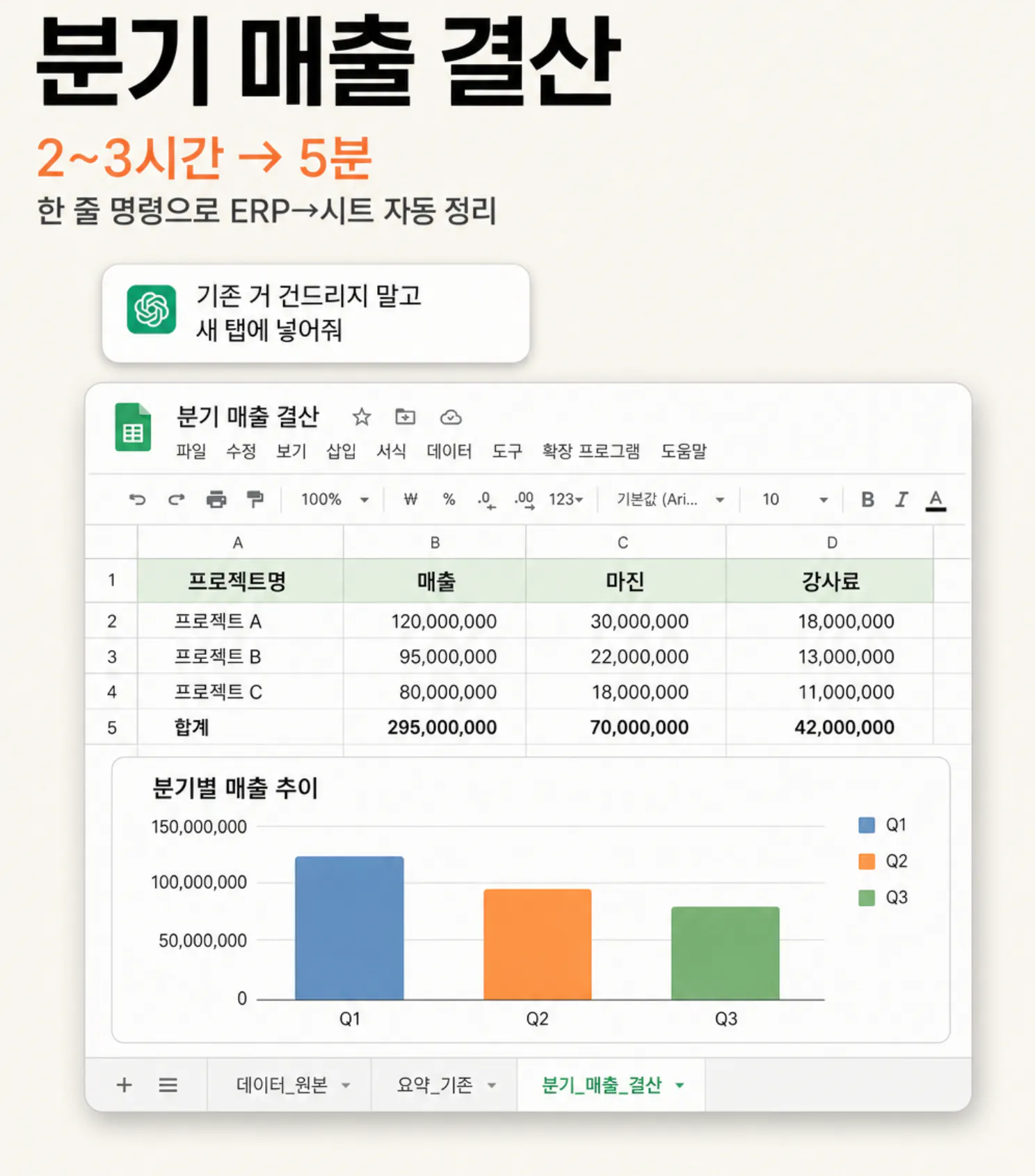This screenshot has height=1176, width=1035.
Task: Add a new sheet with plus icon
Action: pyautogui.click(x=124, y=1084)
